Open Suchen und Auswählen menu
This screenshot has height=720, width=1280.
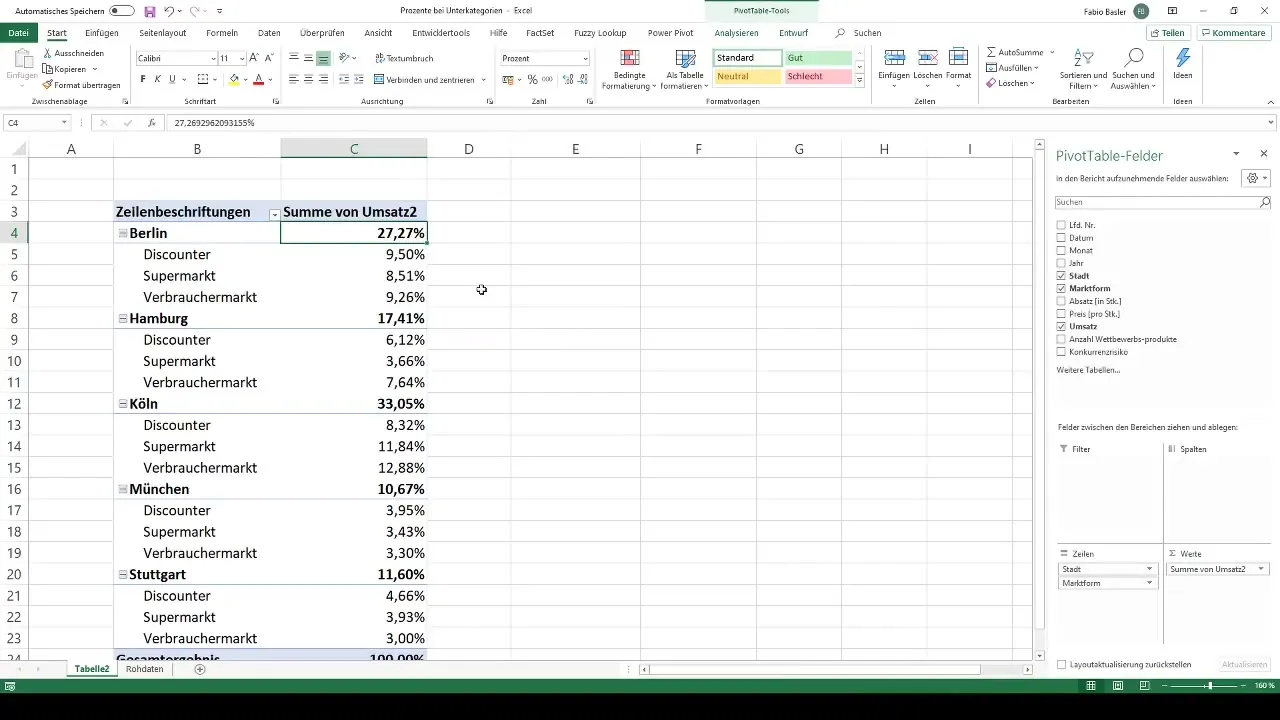[x=1134, y=69]
